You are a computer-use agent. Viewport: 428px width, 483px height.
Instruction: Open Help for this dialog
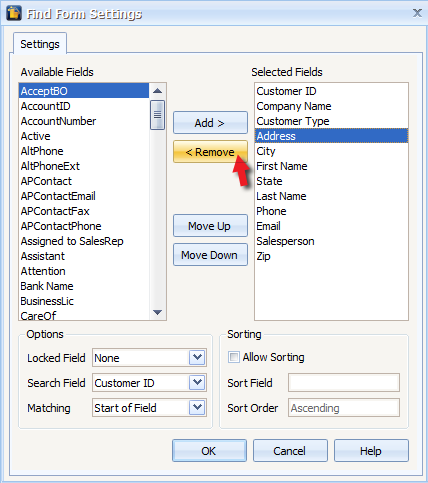(x=371, y=451)
